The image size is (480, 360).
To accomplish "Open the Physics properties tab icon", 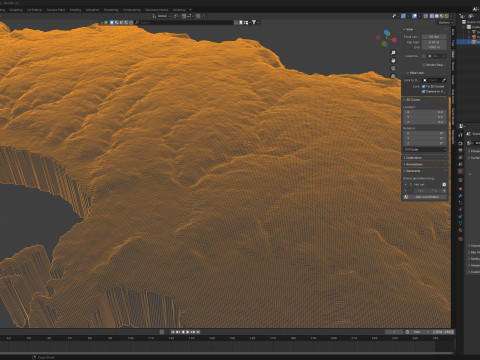I will (x=460, y=210).
